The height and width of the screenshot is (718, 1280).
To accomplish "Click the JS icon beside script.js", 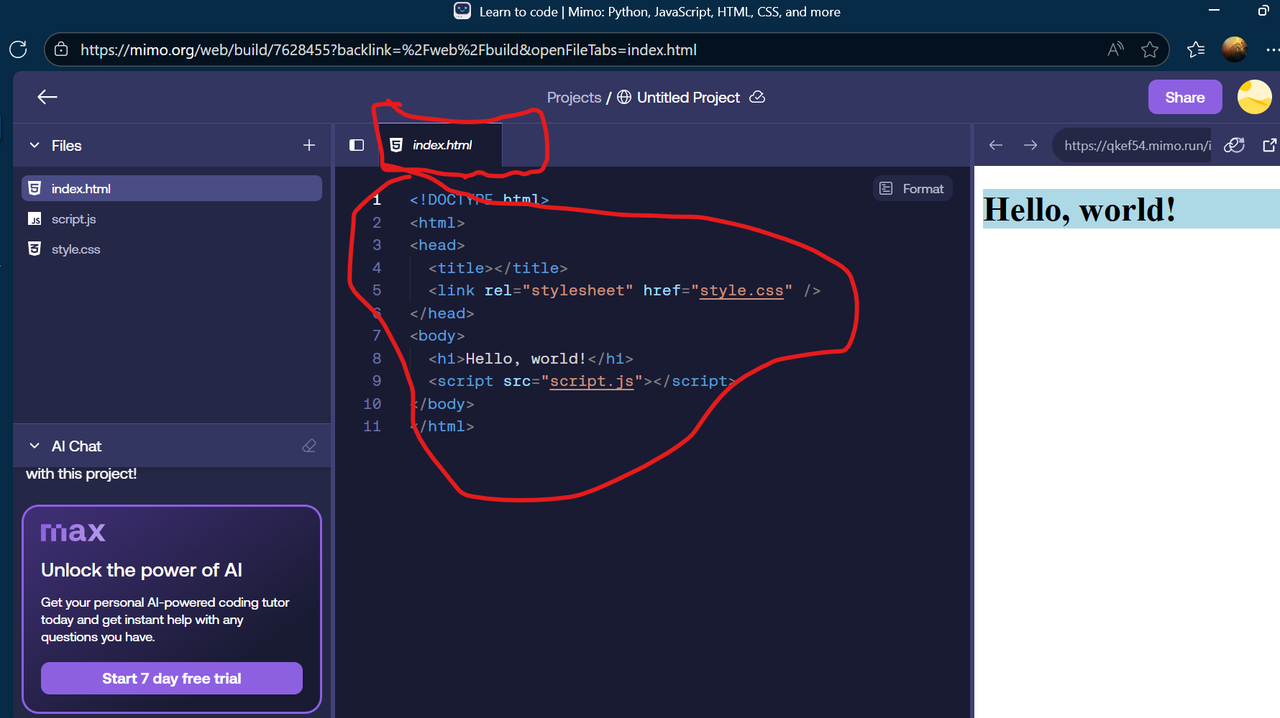I will click(x=35, y=219).
